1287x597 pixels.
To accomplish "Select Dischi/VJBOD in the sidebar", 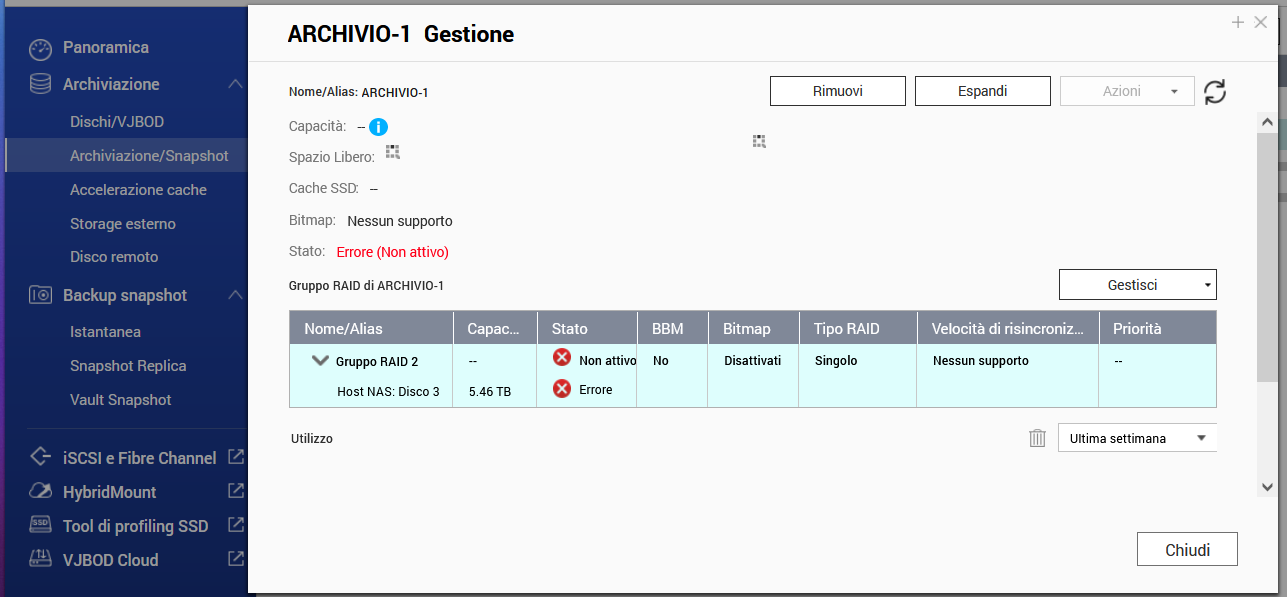I will 117,122.
